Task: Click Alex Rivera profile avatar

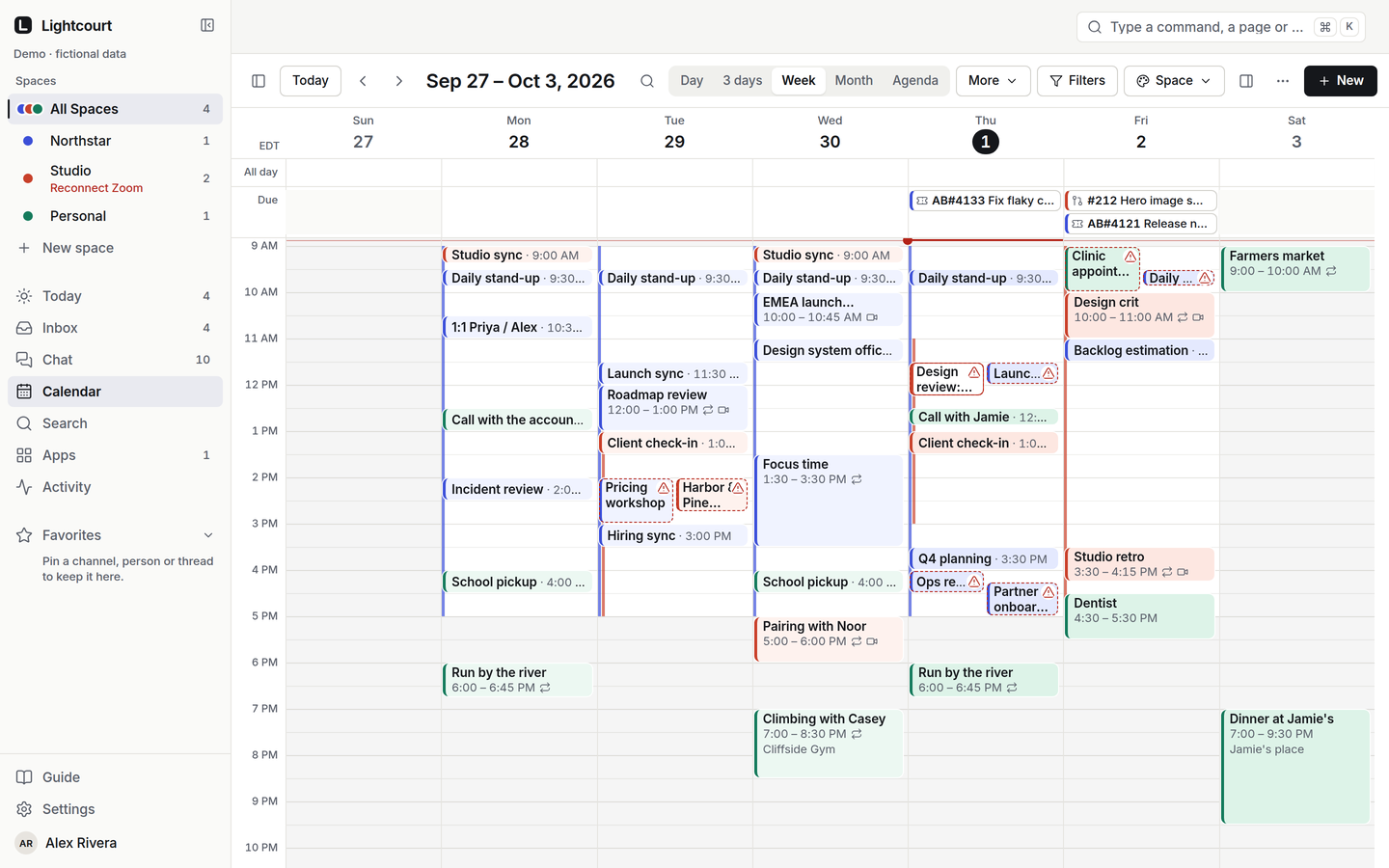Action: click(x=26, y=843)
